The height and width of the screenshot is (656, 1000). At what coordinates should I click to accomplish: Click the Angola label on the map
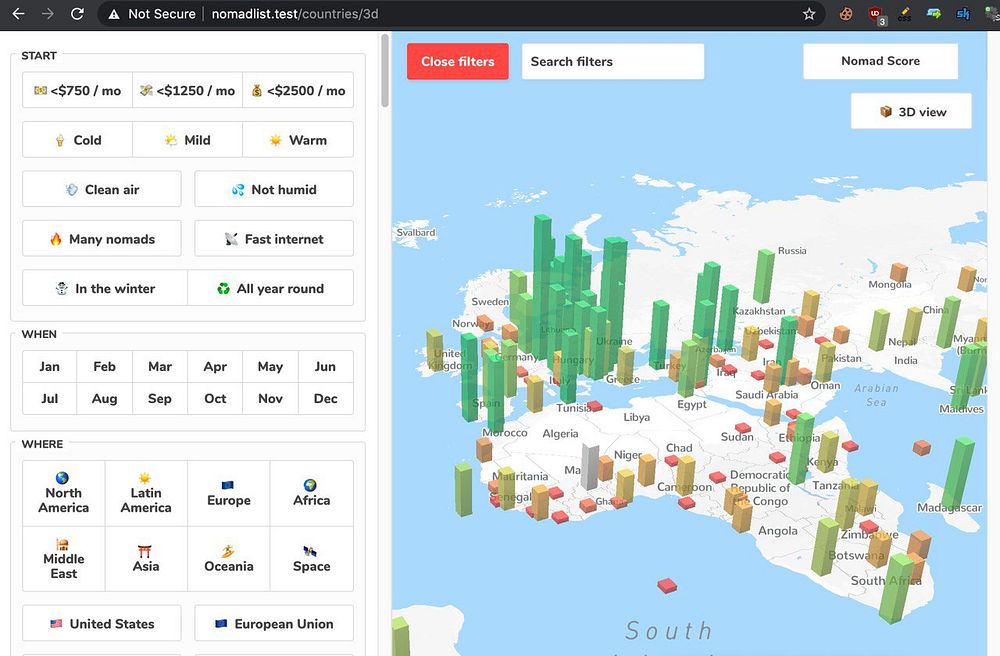tap(777, 530)
